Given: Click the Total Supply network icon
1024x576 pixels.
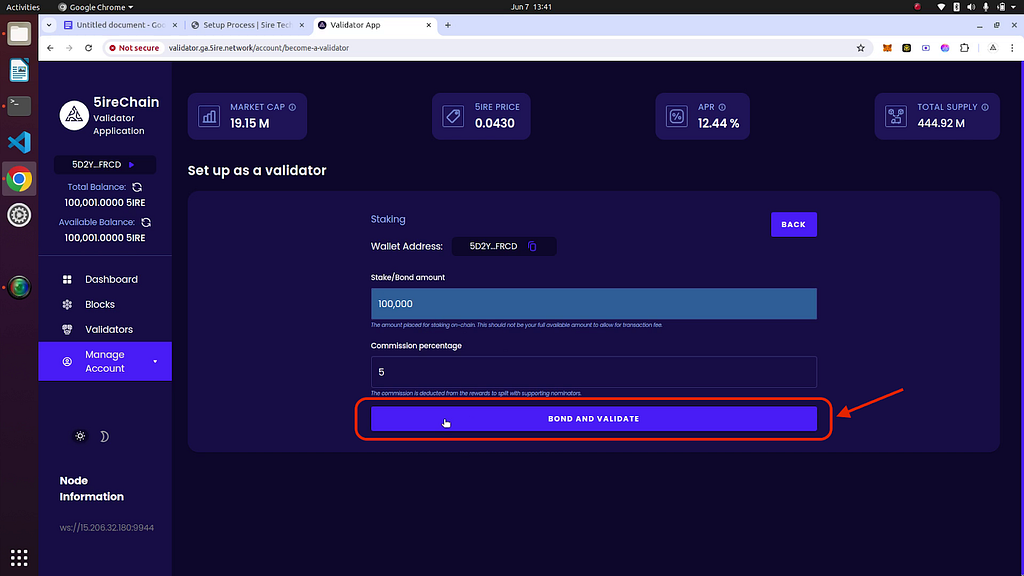Looking at the screenshot, I should coord(896,116).
